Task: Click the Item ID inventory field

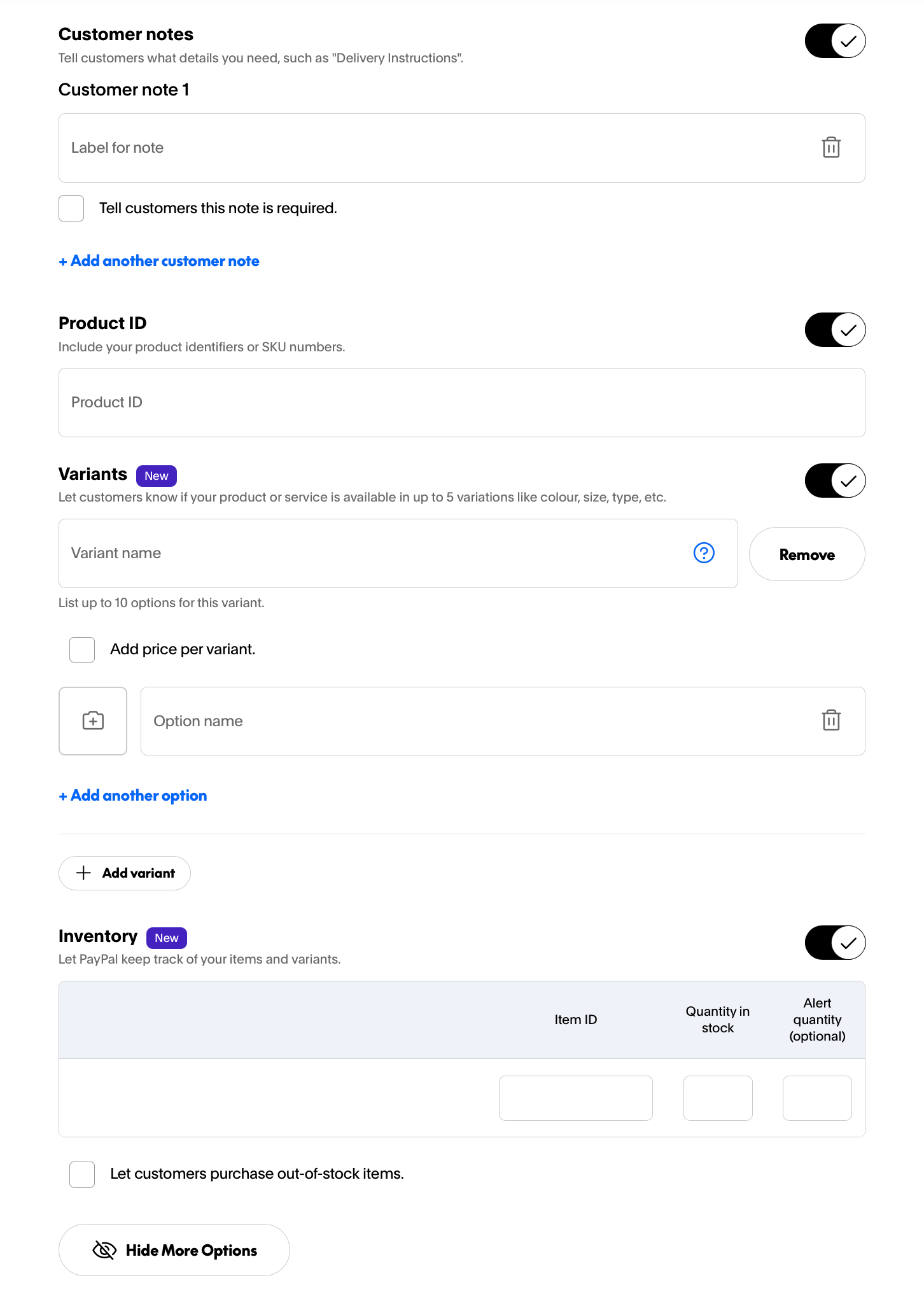Action: (x=576, y=1098)
